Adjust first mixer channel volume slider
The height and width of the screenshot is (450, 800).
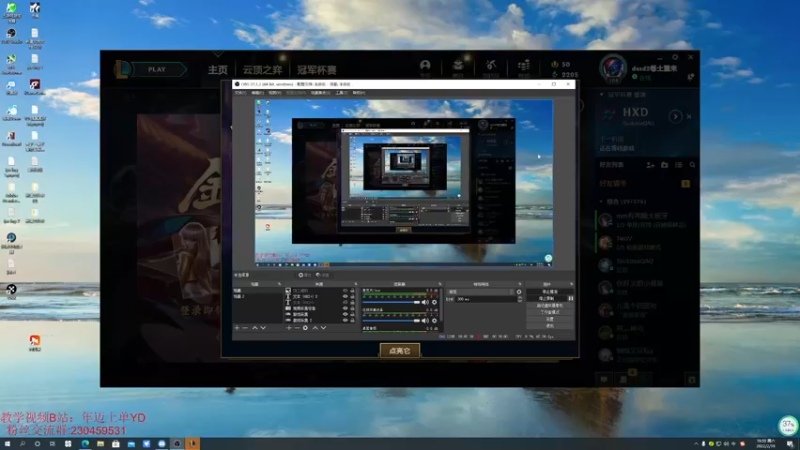[x=392, y=303]
